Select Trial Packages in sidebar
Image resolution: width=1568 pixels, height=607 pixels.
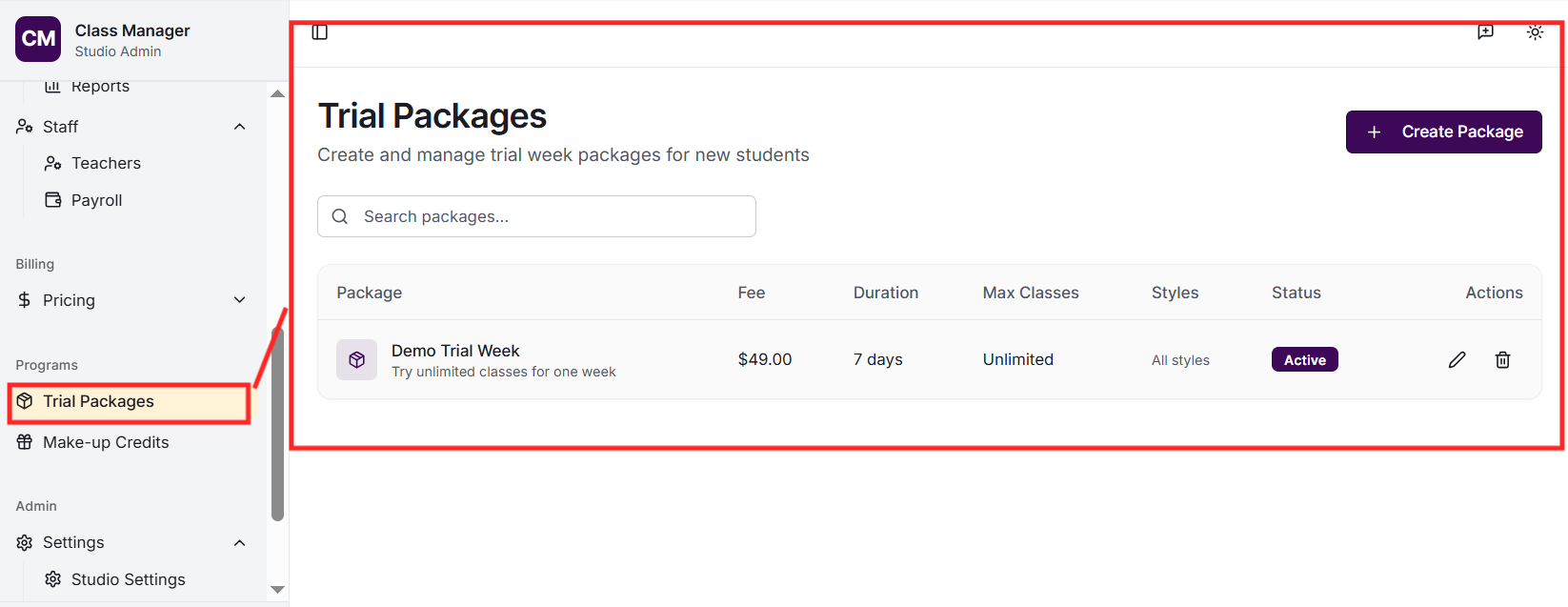pyautogui.click(x=98, y=401)
